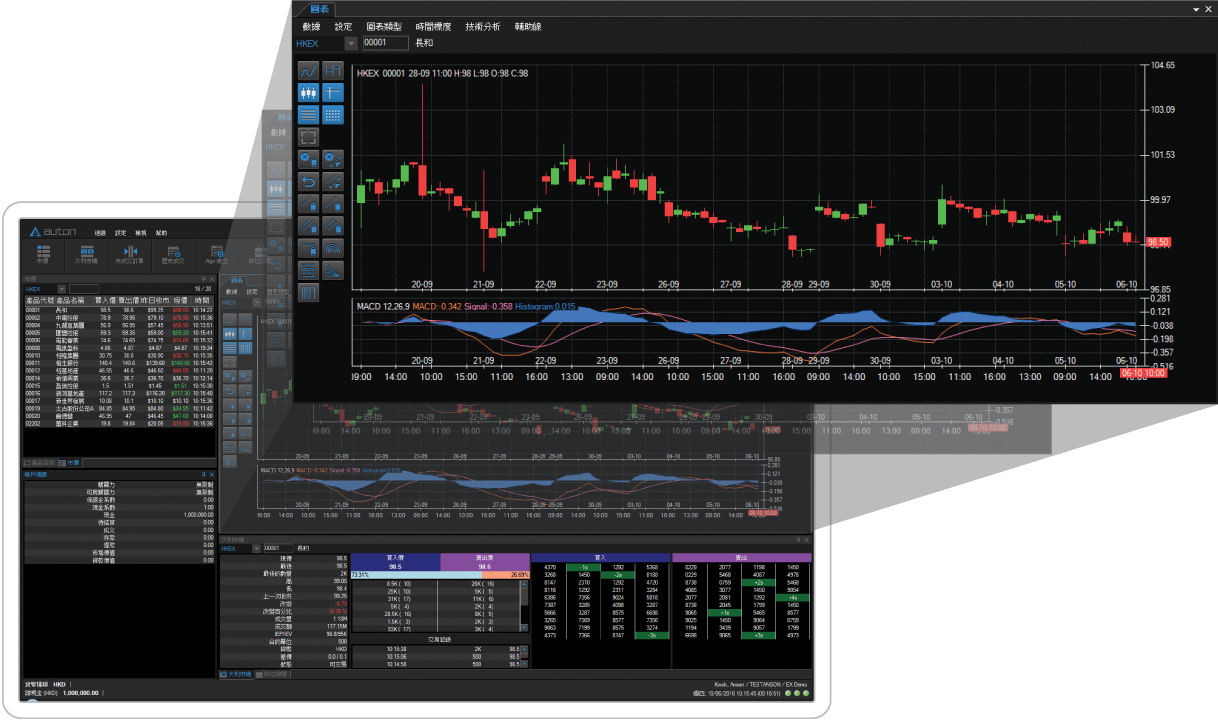The width and height of the screenshot is (1218, 720).
Task: Select the row for code 00011 in market list
Action: [119, 361]
